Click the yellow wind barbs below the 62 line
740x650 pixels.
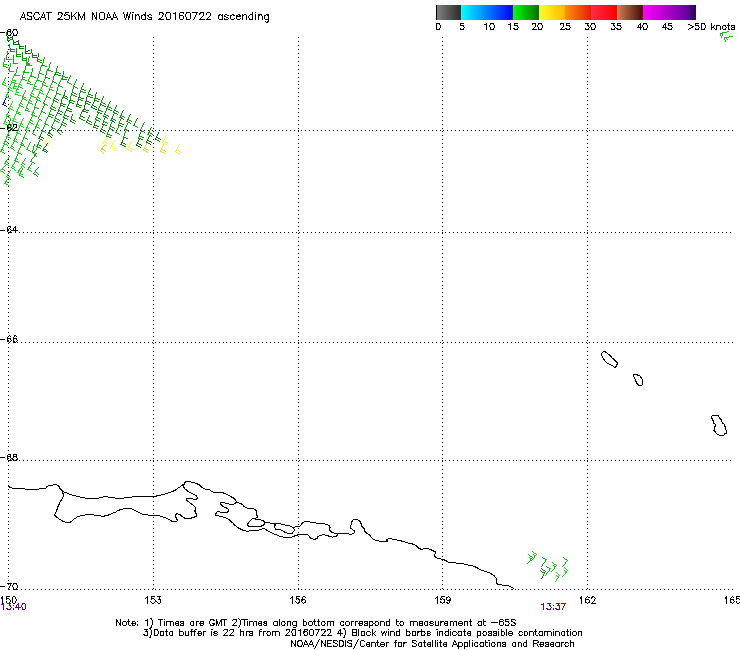140,146
